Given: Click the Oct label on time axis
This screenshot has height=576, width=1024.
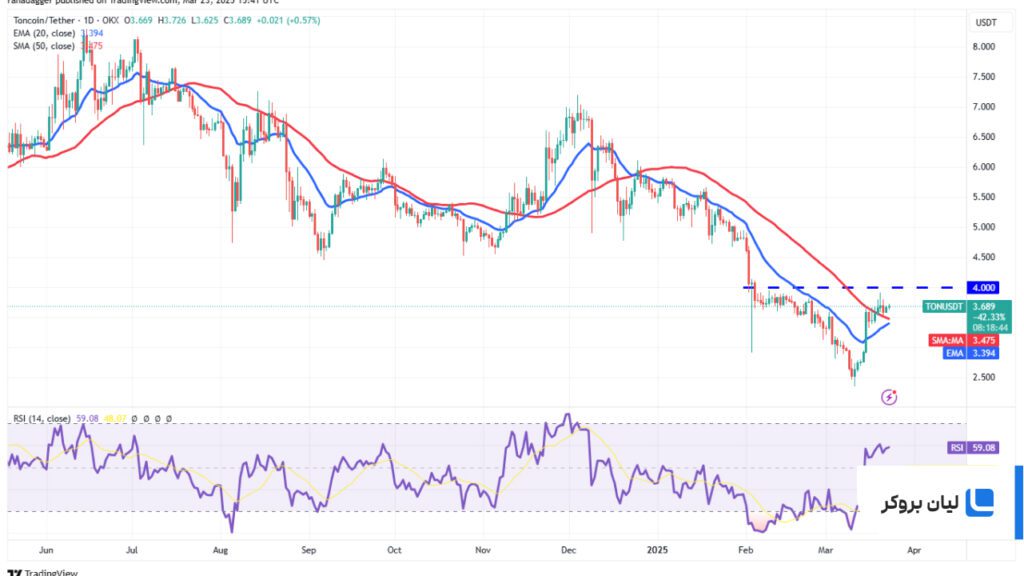Looking at the screenshot, I should (x=394, y=551).
